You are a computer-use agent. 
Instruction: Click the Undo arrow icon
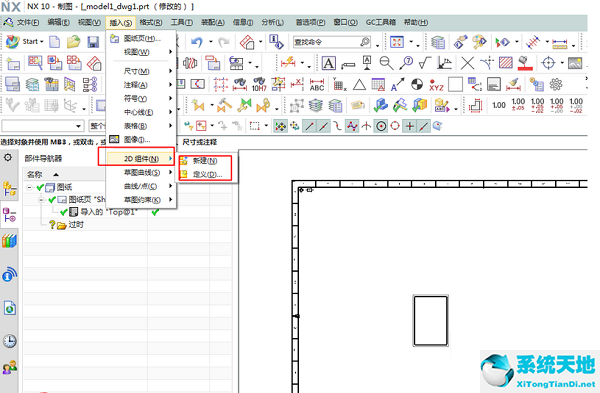click(197, 42)
